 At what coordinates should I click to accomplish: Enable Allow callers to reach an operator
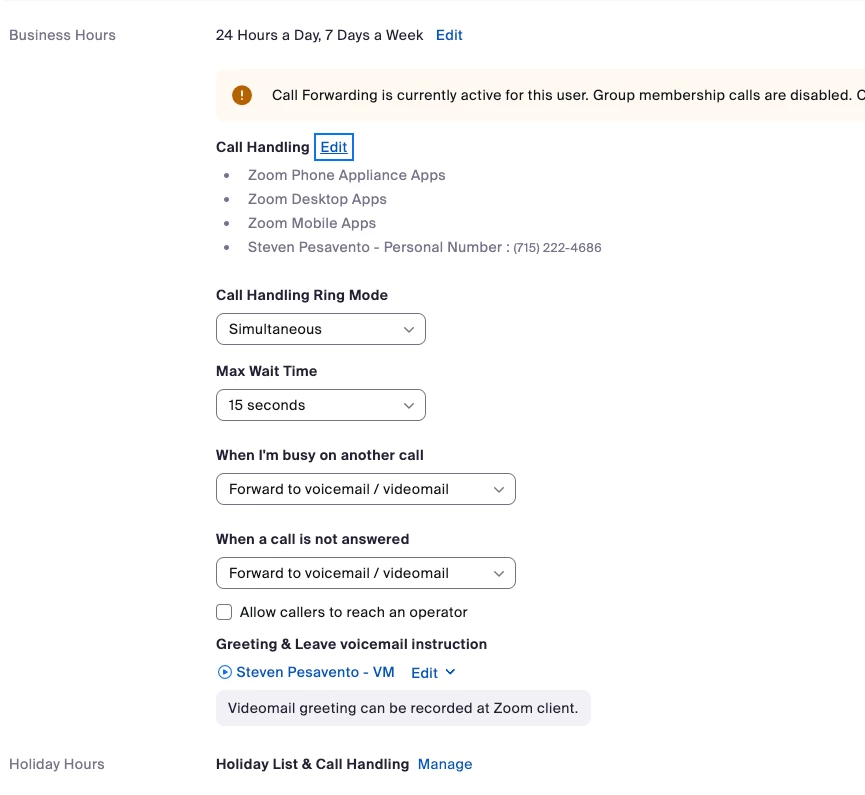pos(224,612)
